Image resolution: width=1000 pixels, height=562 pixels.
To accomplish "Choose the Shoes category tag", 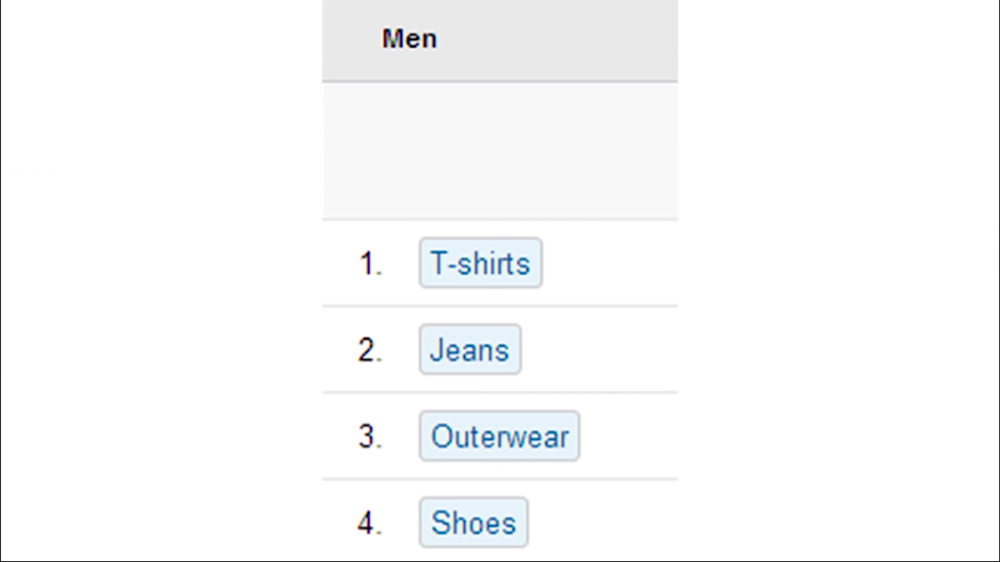I will coord(473,523).
